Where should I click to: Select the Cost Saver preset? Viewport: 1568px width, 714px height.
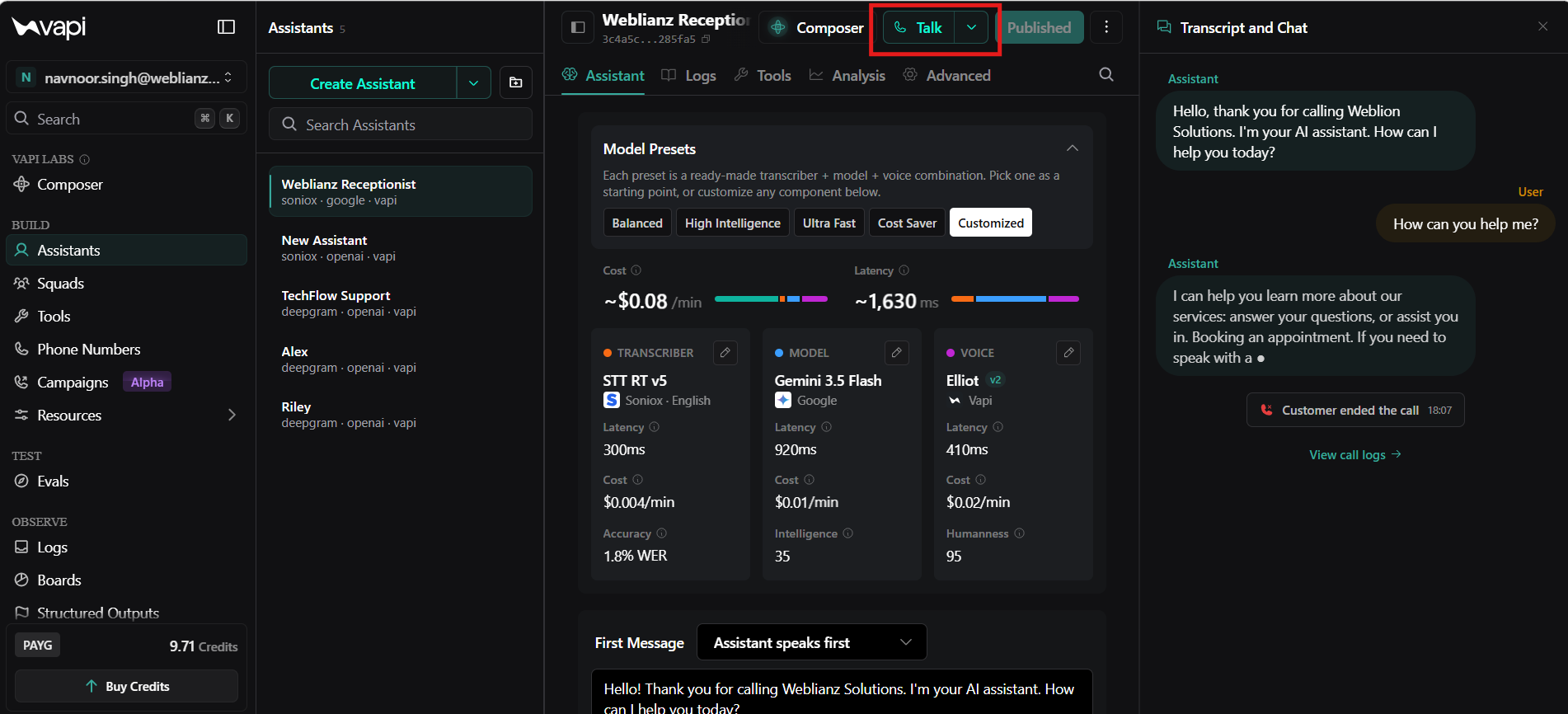tap(907, 223)
